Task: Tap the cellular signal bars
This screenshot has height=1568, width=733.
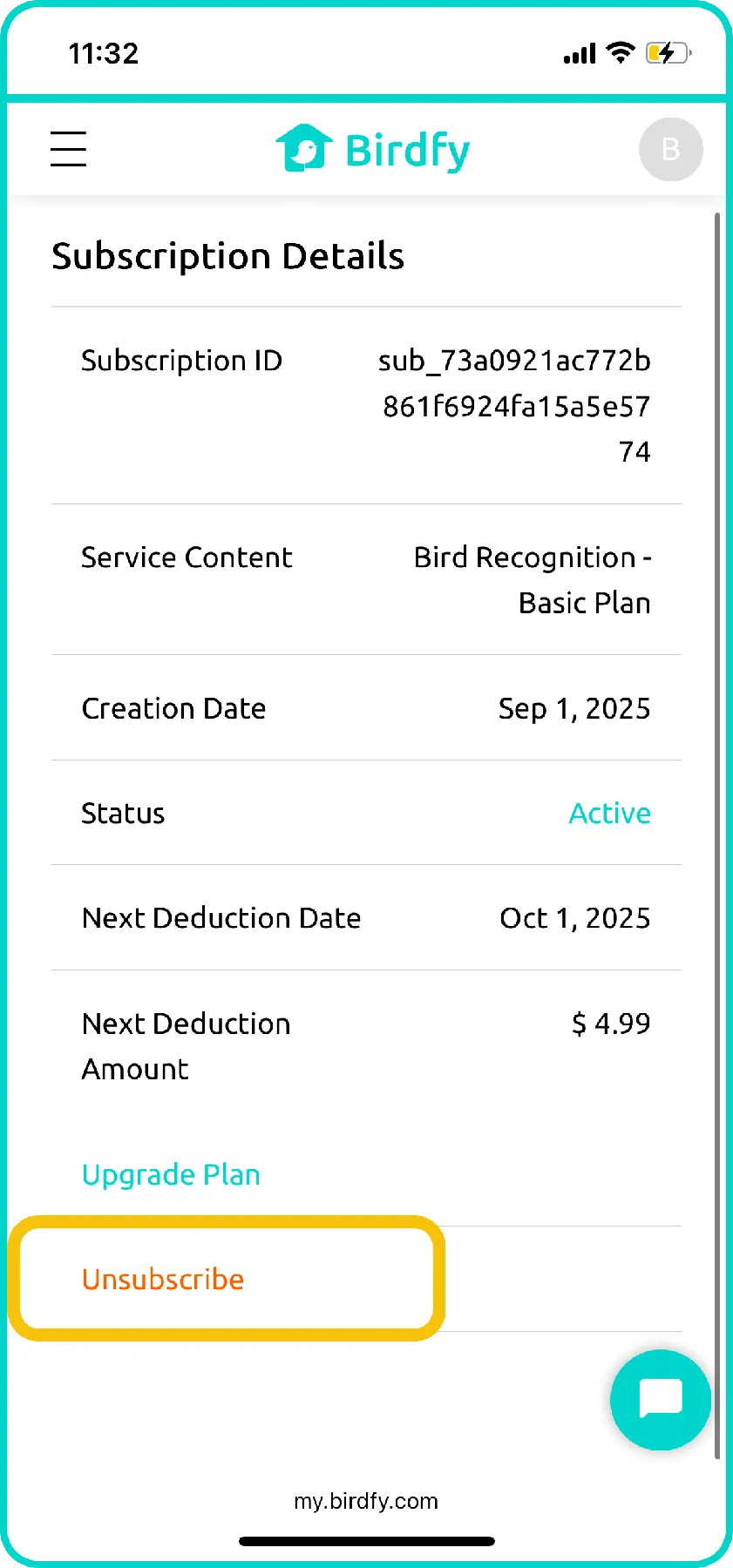Action: point(580,55)
